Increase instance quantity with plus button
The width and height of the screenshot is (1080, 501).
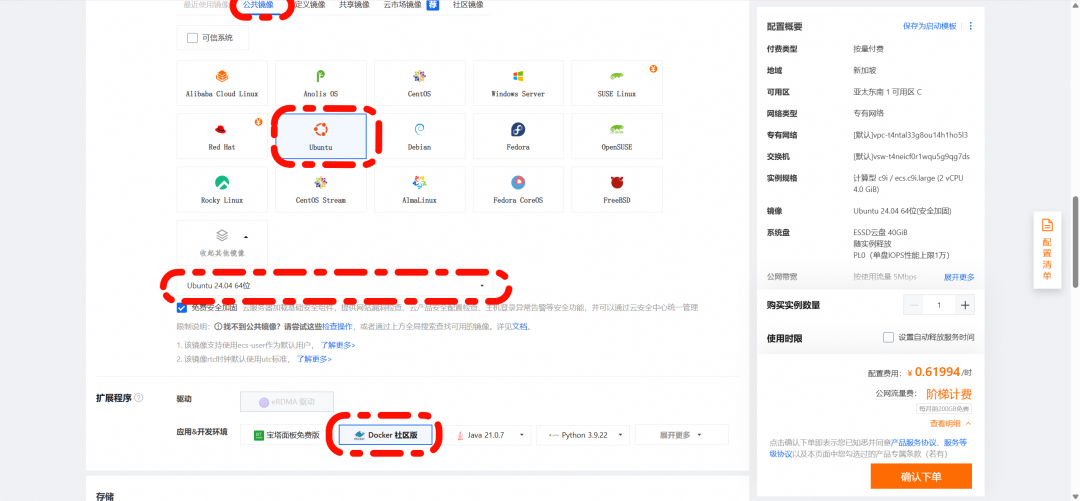coord(965,305)
